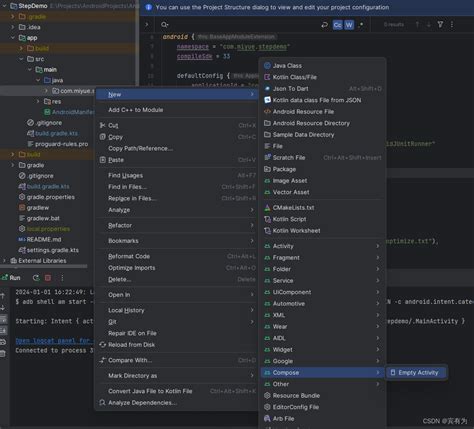Screen dimensions: 474x429
Task: Expand the Activity submenu arrow
Action: [378, 246]
